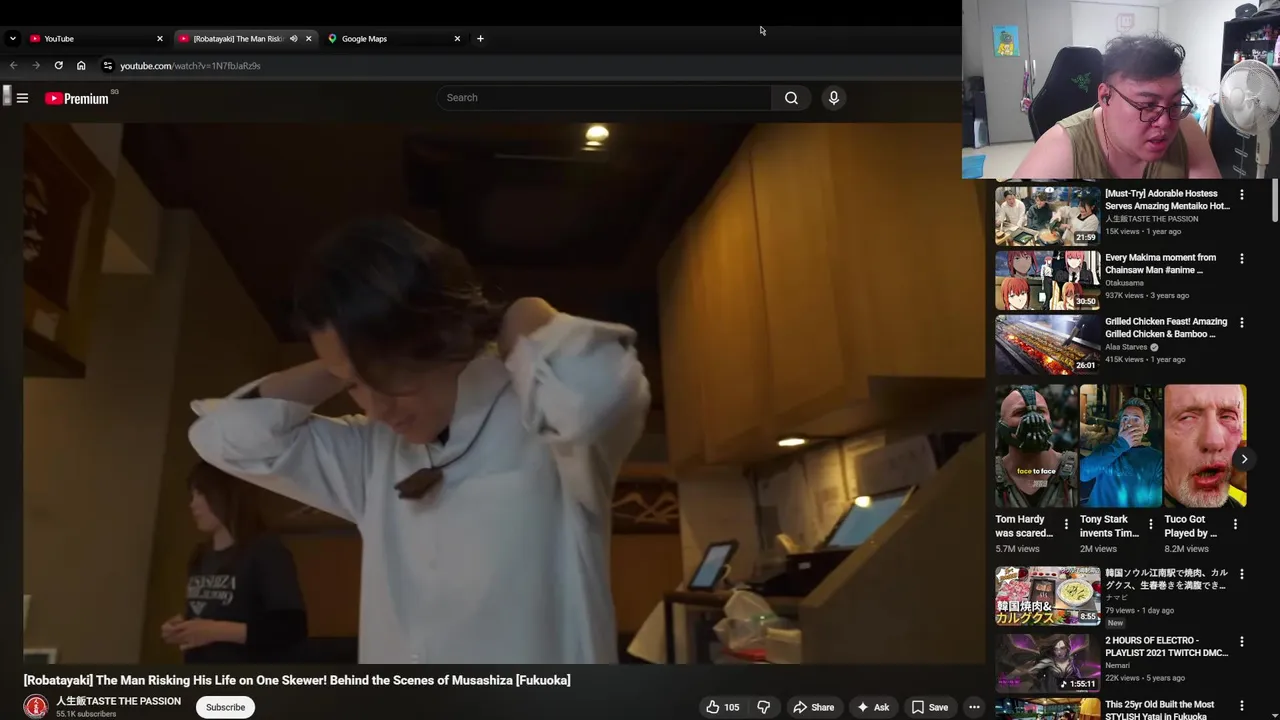The image size is (1280, 720).
Task: Open This 25yr Old Built Yatai video
Action: point(1160,710)
